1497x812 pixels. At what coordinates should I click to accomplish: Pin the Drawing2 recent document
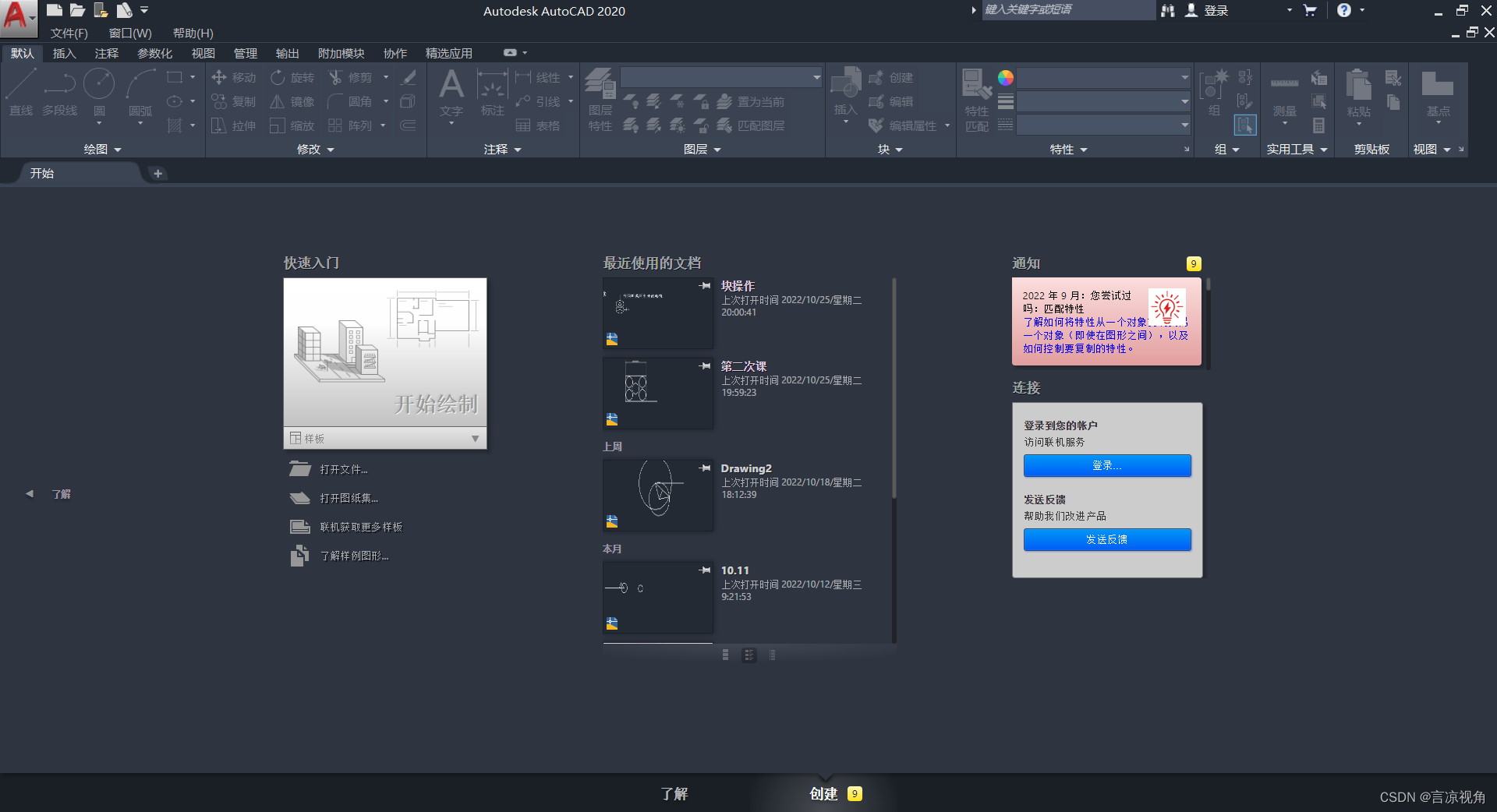coord(705,468)
